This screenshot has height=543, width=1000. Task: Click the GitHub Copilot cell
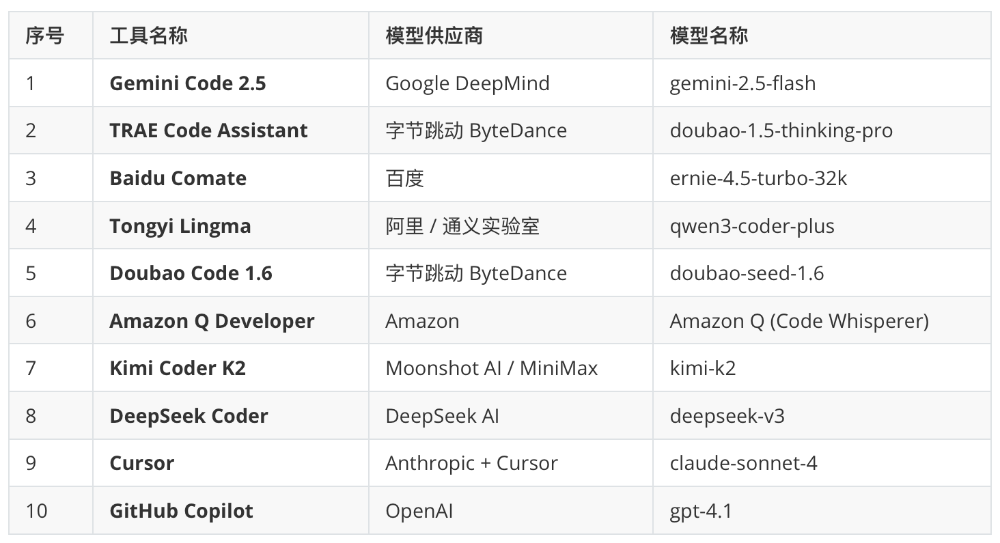click(x=181, y=511)
